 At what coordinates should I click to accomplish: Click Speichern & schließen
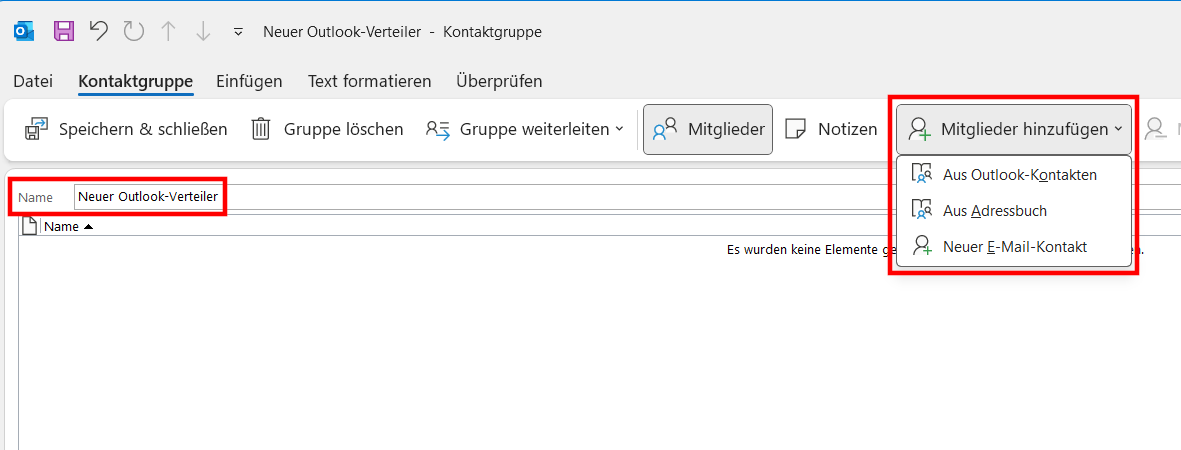(x=126, y=130)
